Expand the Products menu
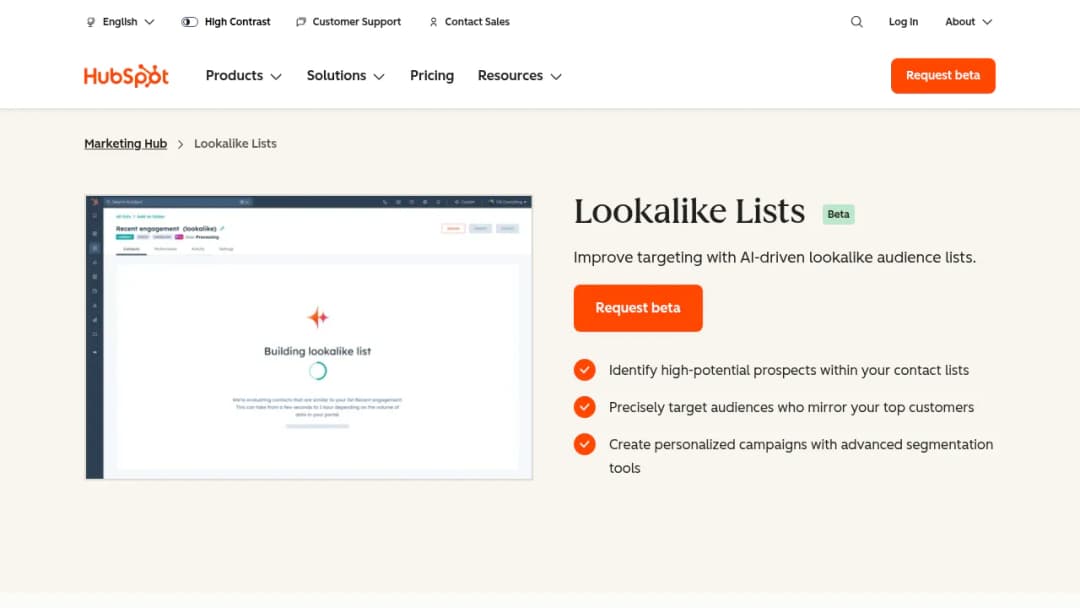 (x=244, y=76)
